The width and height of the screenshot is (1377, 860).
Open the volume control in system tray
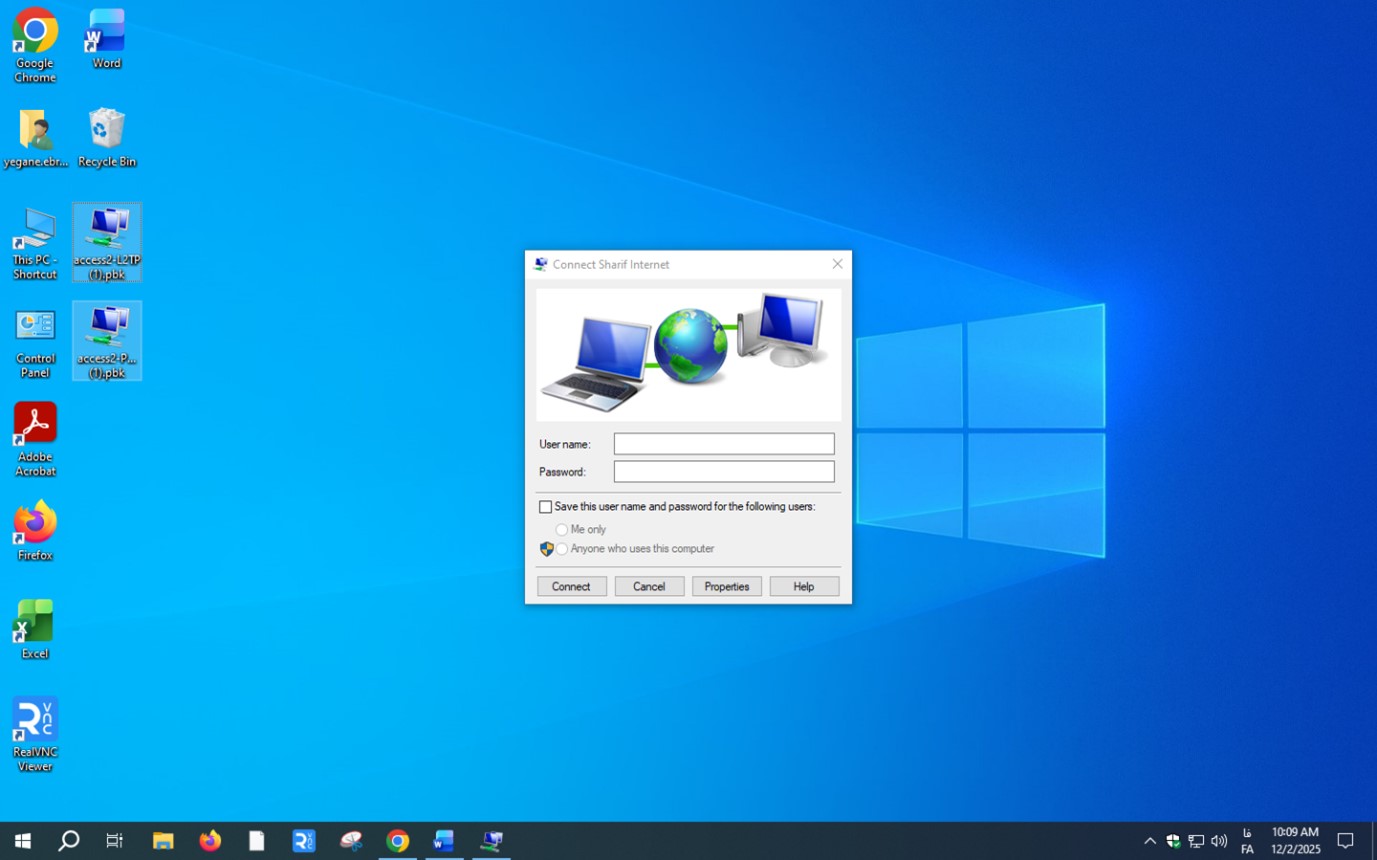1219,841
